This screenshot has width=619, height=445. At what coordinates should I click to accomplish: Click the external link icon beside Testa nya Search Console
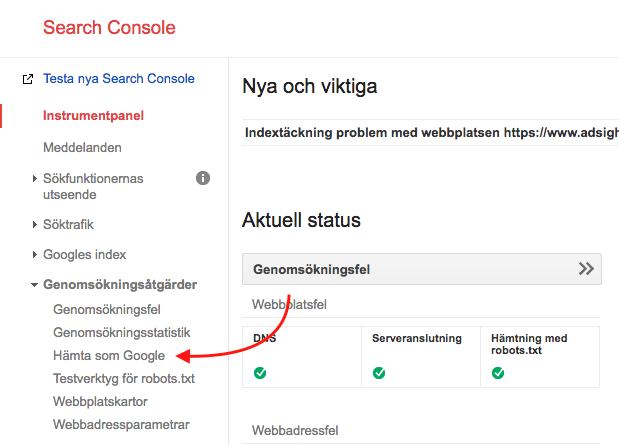tap(28, 79)
